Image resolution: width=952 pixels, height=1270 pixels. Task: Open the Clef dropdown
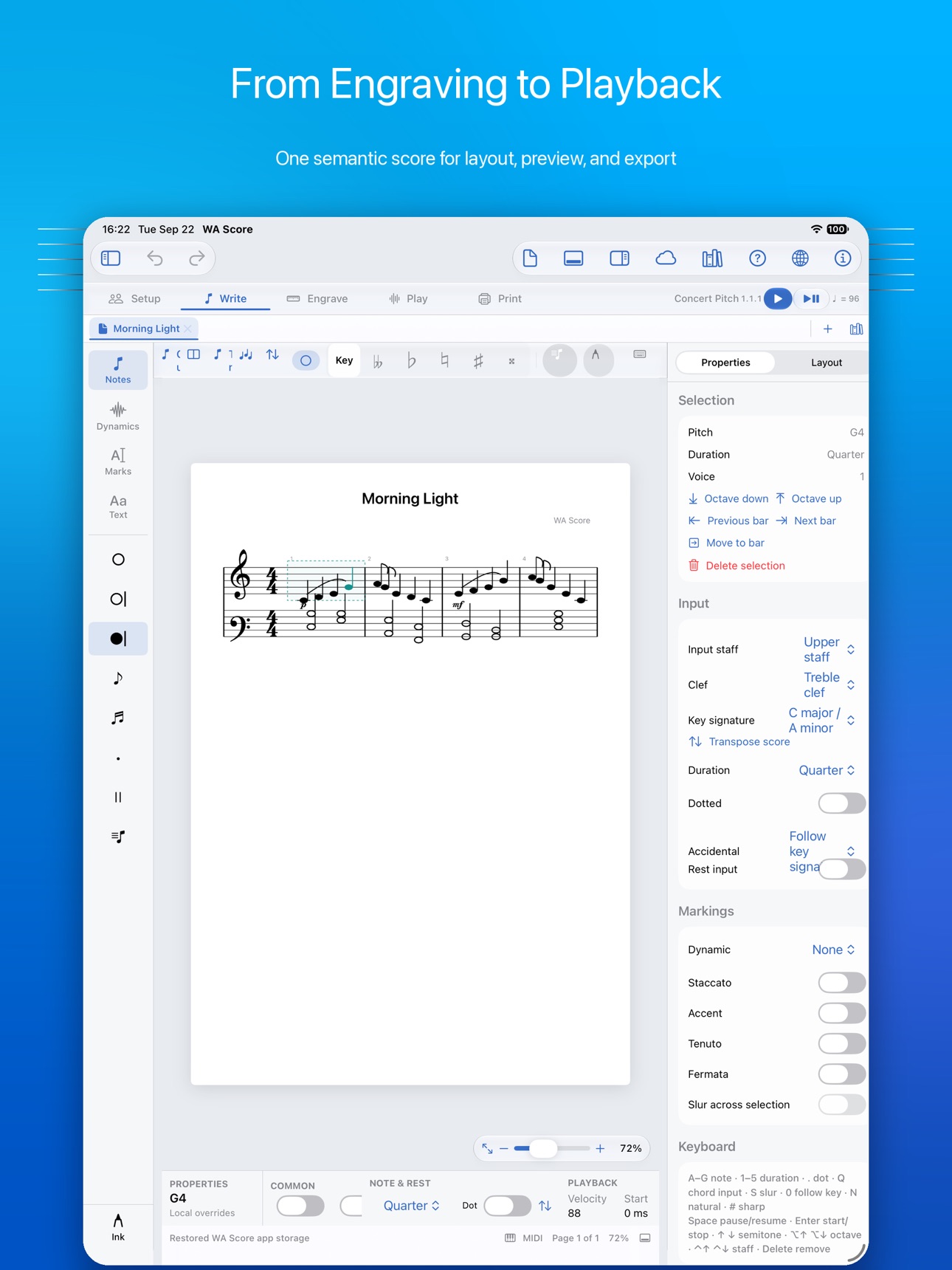[x=829, y=685]
